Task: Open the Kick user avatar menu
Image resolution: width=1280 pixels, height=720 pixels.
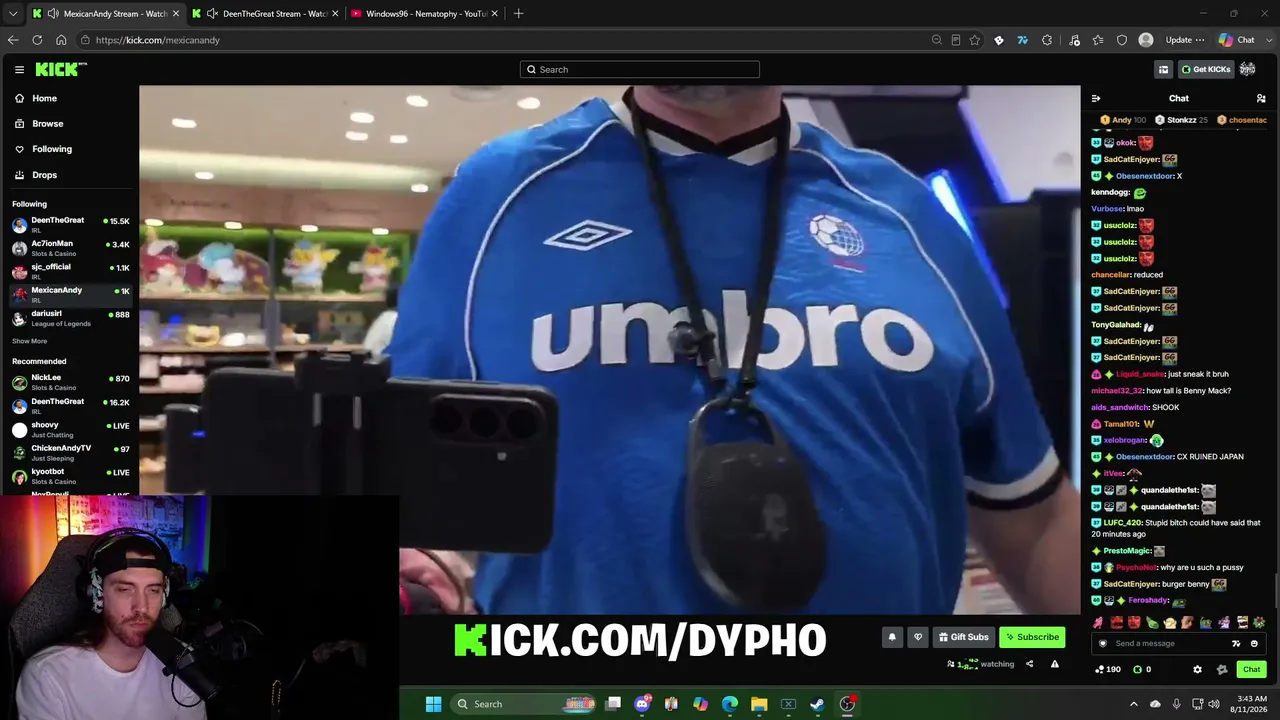Action: (1248, 69)
